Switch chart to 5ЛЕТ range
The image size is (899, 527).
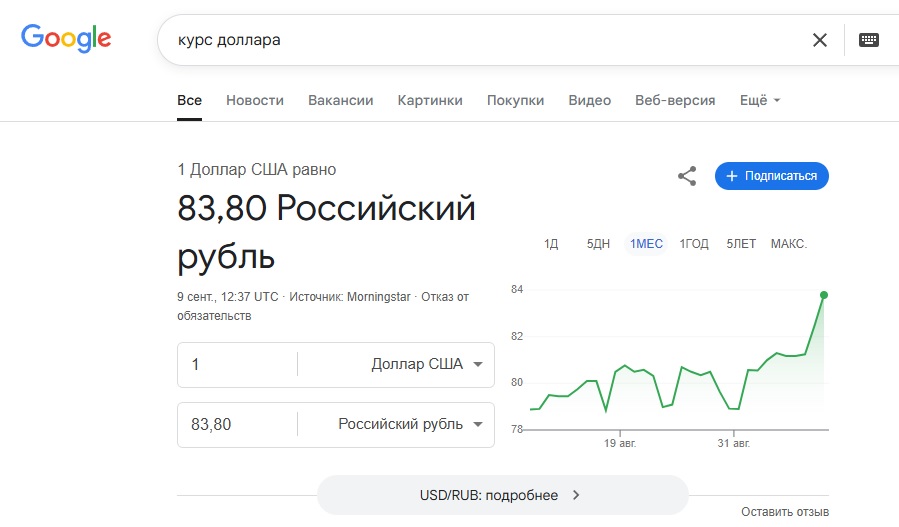coord(741,244)
